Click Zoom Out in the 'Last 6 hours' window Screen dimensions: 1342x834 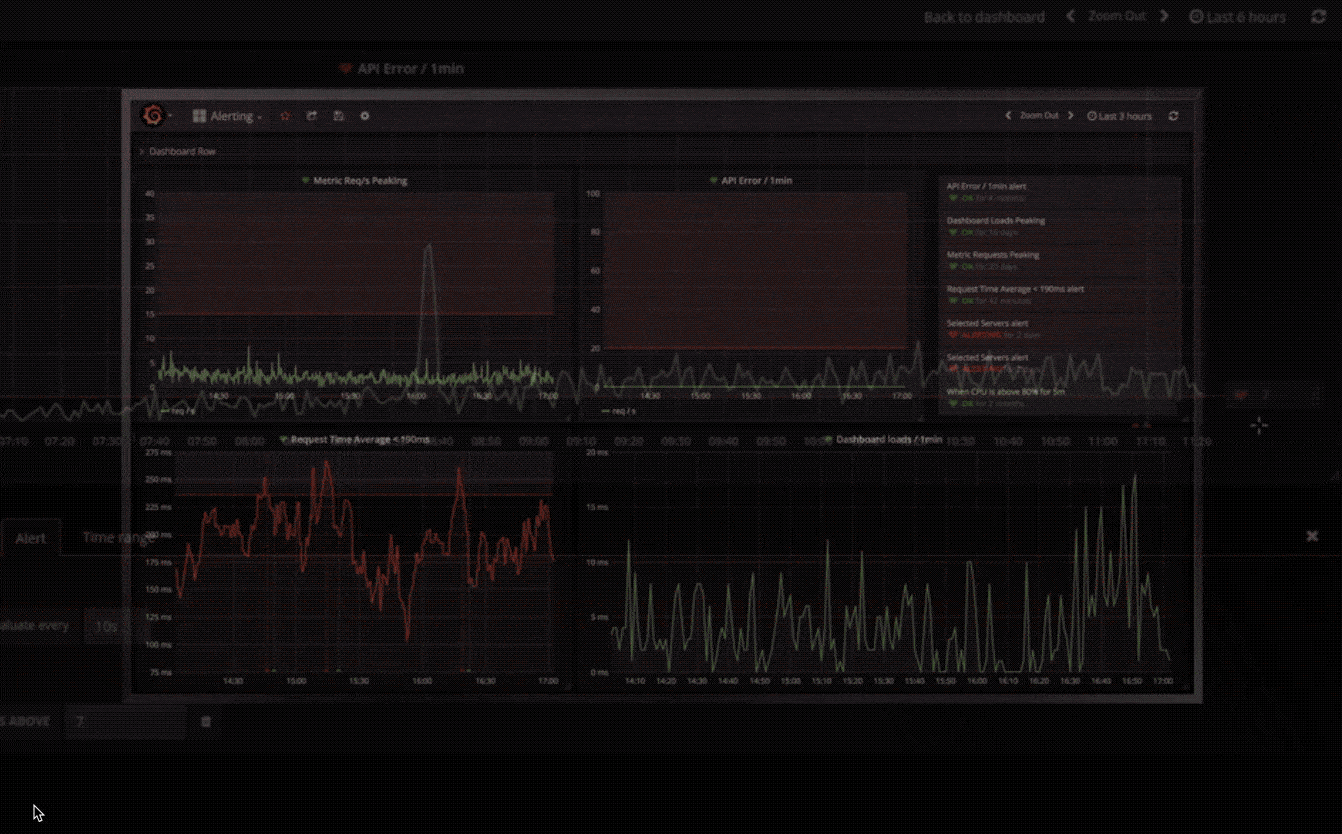(x=1117, y=17)
